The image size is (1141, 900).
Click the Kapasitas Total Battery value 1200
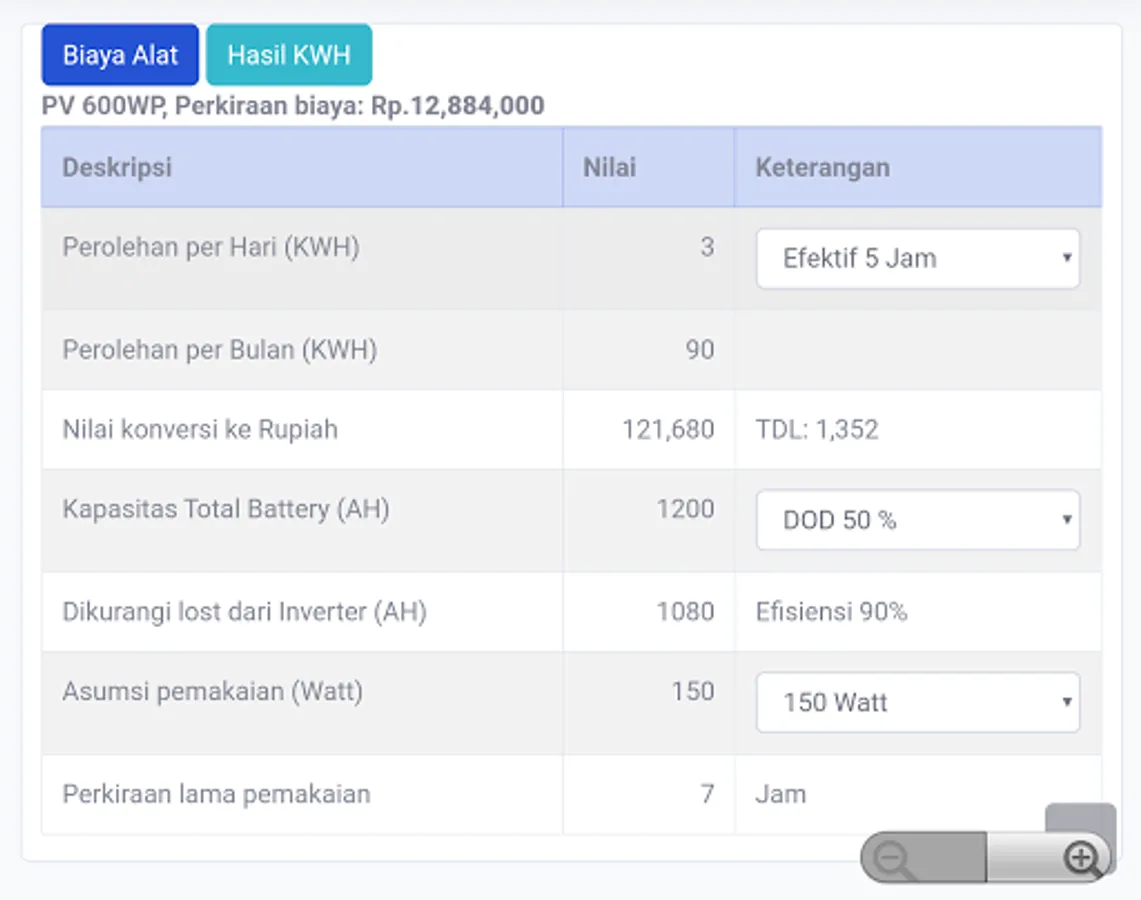685,509
